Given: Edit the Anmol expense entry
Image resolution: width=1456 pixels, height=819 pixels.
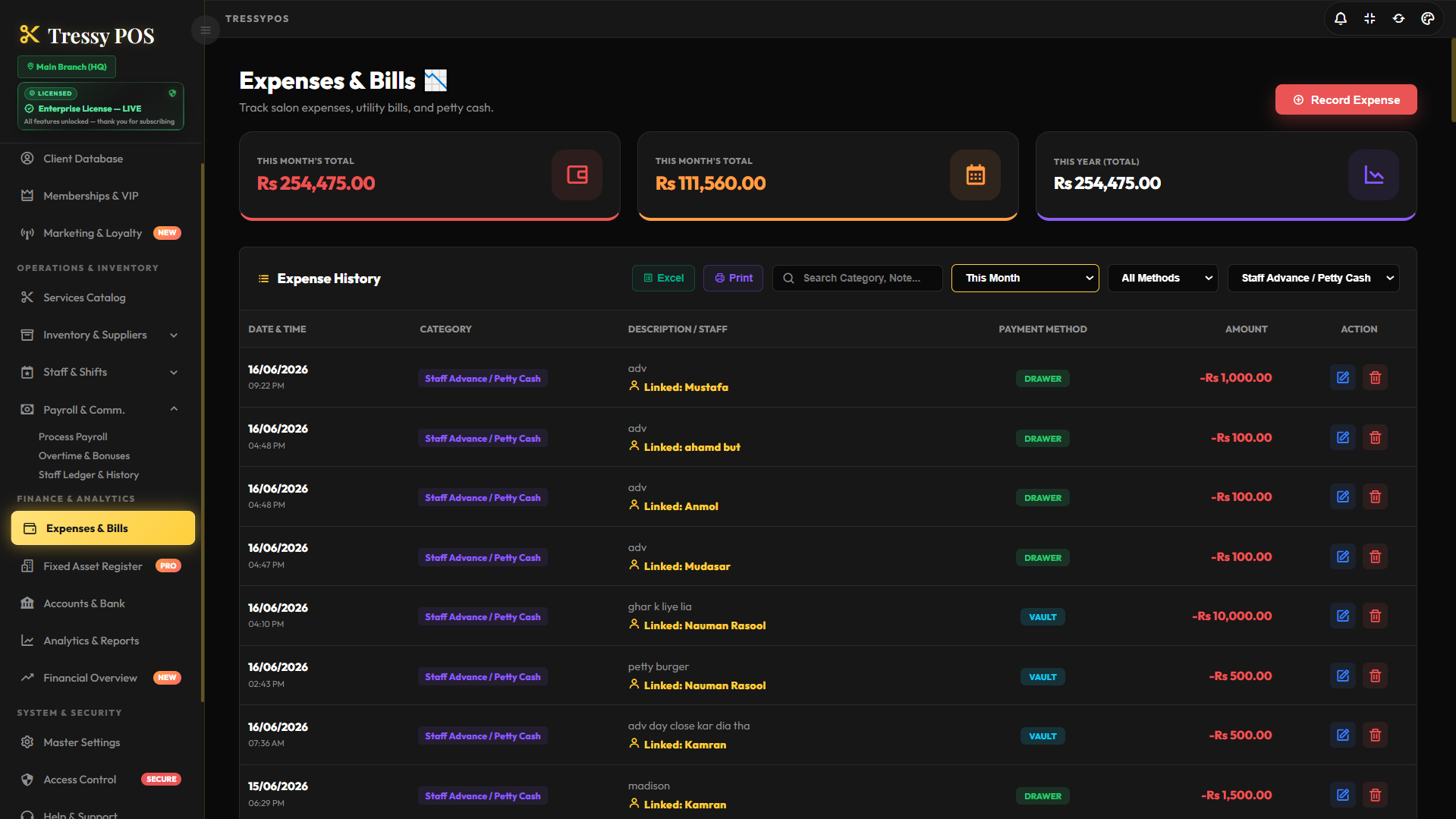Looking at the screenshot, I should click(x=1342, y=496).
